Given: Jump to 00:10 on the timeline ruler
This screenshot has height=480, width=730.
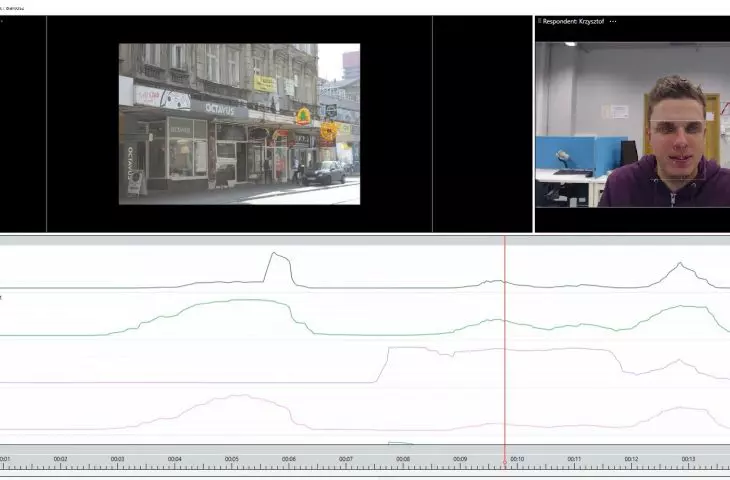Looking at the screenshot, I should 517,459.
